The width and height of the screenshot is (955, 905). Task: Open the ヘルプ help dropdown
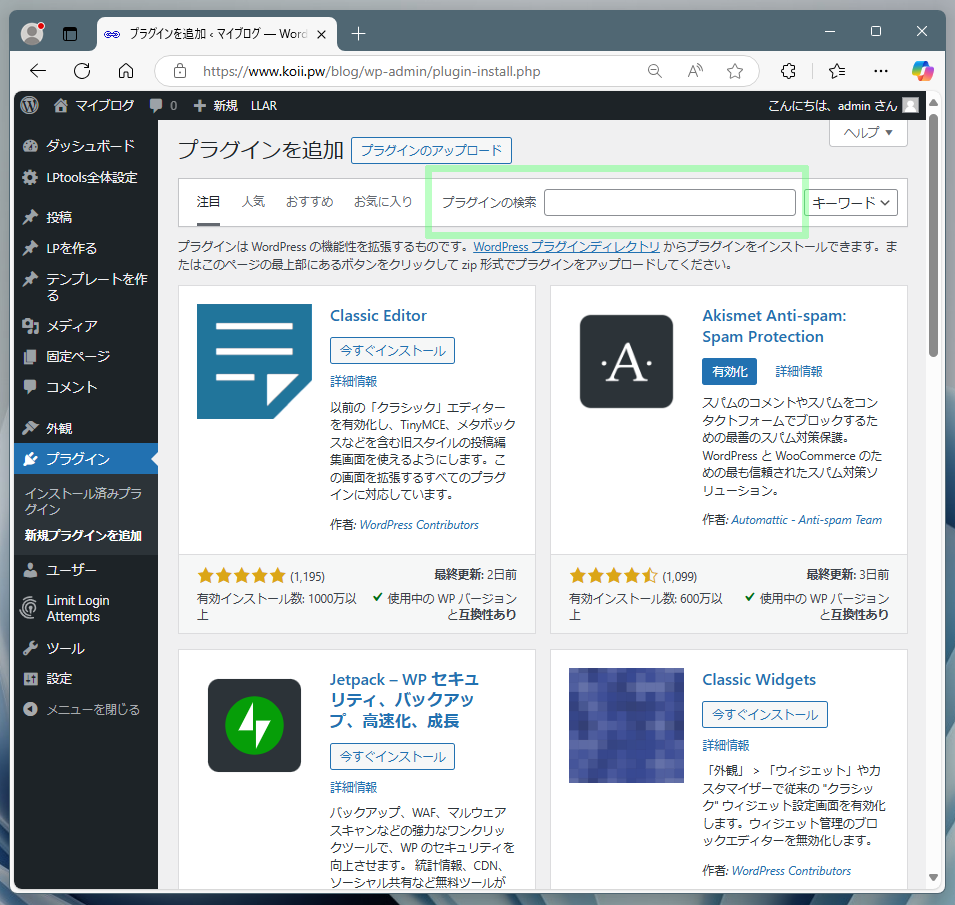868,132
